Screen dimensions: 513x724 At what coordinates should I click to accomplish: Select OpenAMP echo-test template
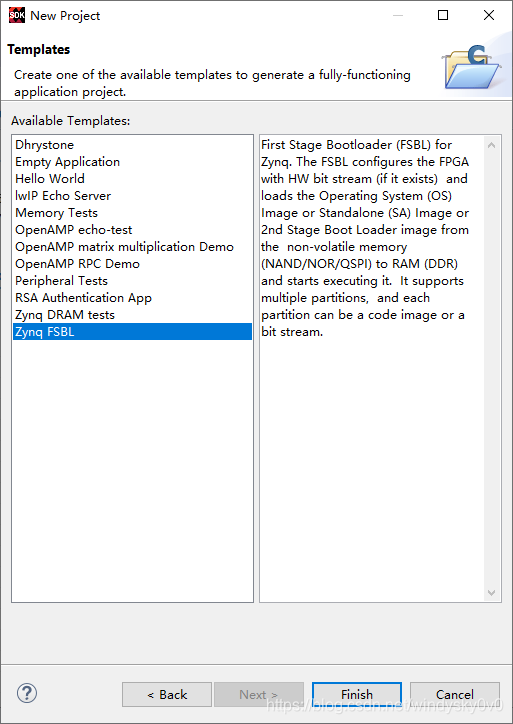point(133,230)
